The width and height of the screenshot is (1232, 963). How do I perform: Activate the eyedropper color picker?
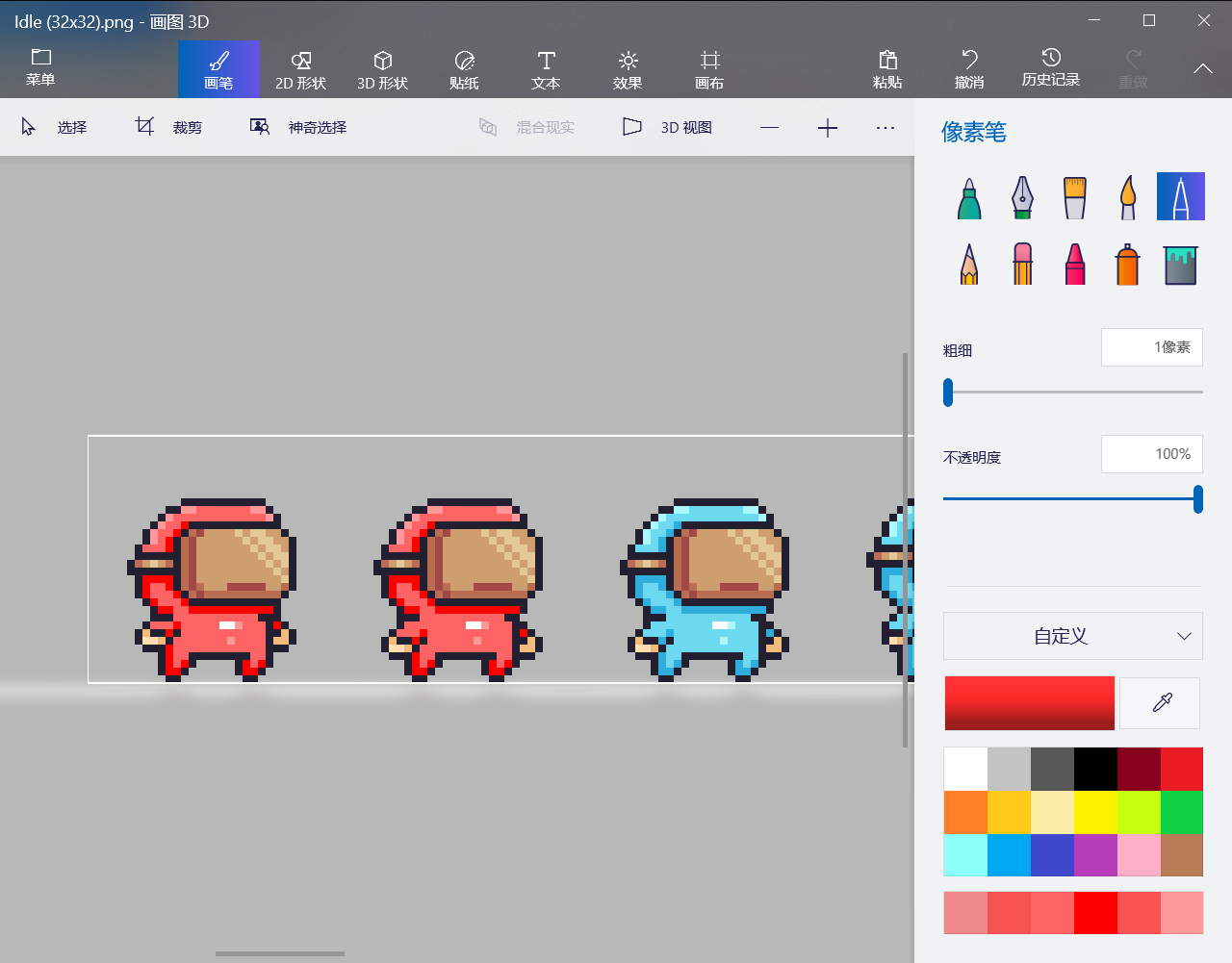pyautogui.click(x=1162, y=703)
